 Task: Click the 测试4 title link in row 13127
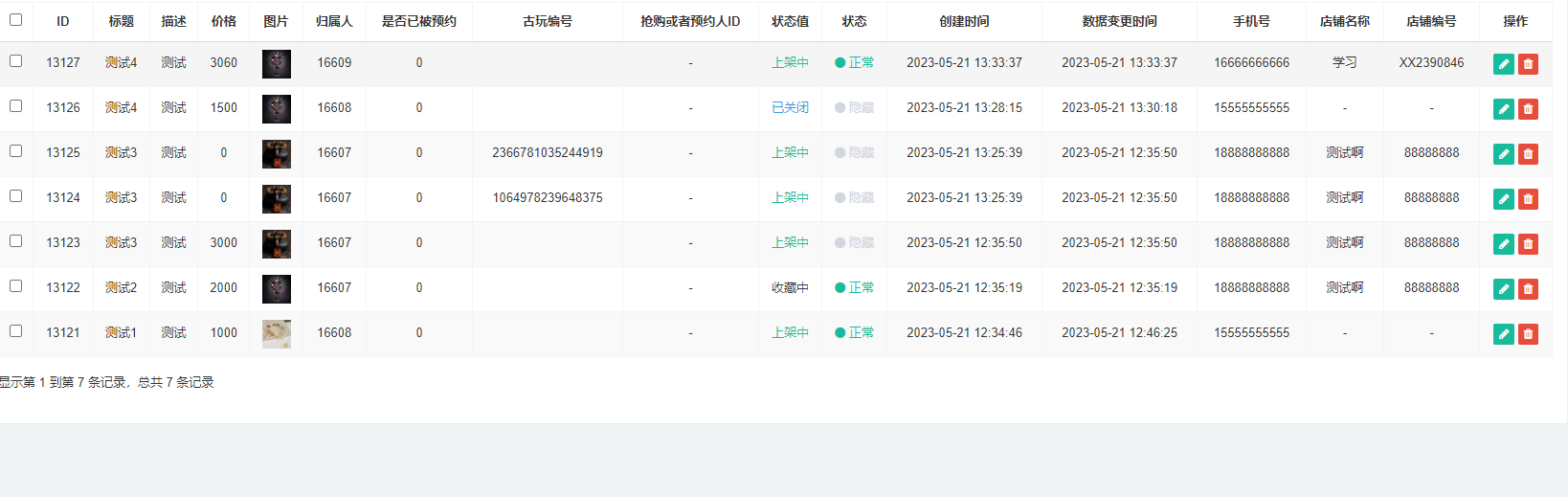tap(121, 63)
